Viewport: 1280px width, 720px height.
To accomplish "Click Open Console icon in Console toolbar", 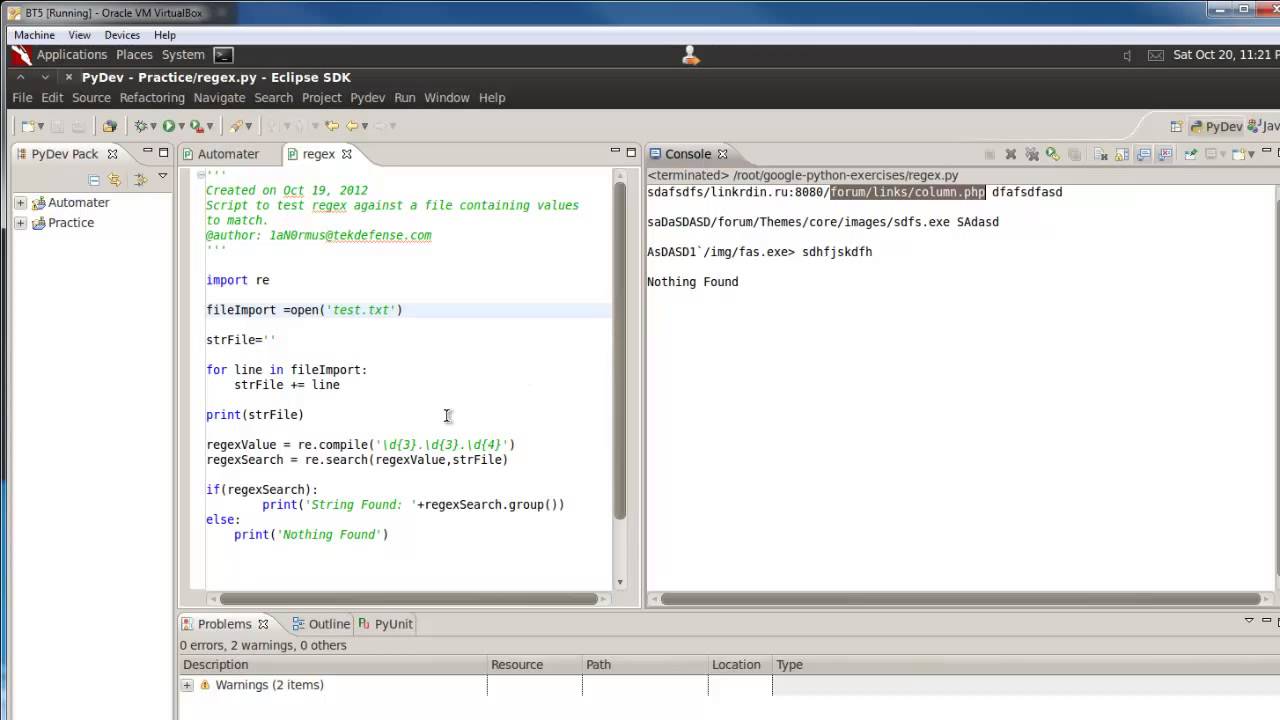I will coord(1238,154).
